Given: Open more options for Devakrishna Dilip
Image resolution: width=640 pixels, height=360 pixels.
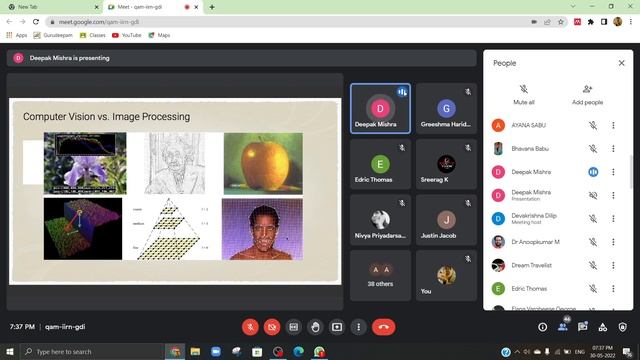Looking at the screenshot, I should [x=613, y=219].
